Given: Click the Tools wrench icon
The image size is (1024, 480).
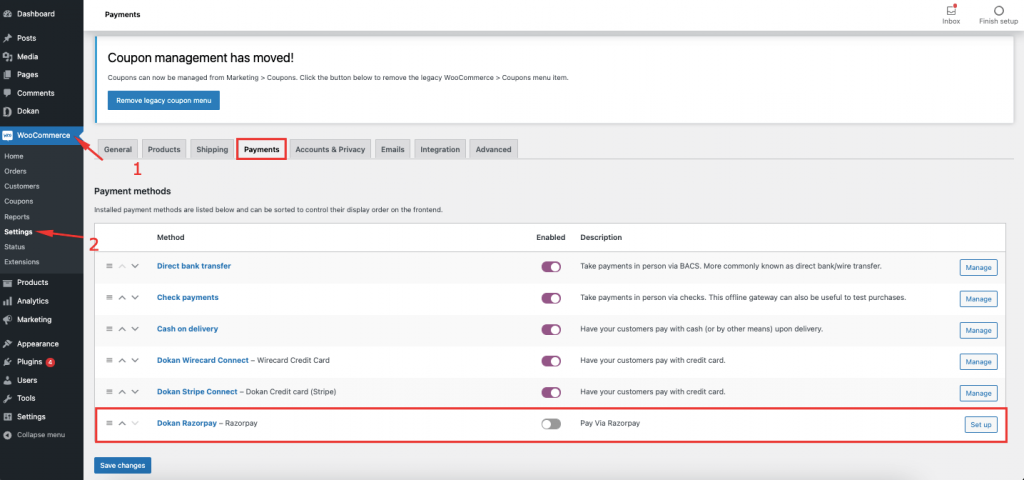Looking at the screenshot, I should (7, 398).
